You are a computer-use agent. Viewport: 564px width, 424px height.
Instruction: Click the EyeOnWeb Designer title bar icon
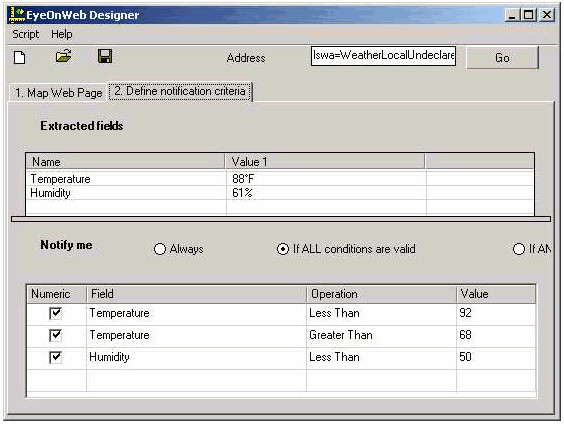point(17,14)
